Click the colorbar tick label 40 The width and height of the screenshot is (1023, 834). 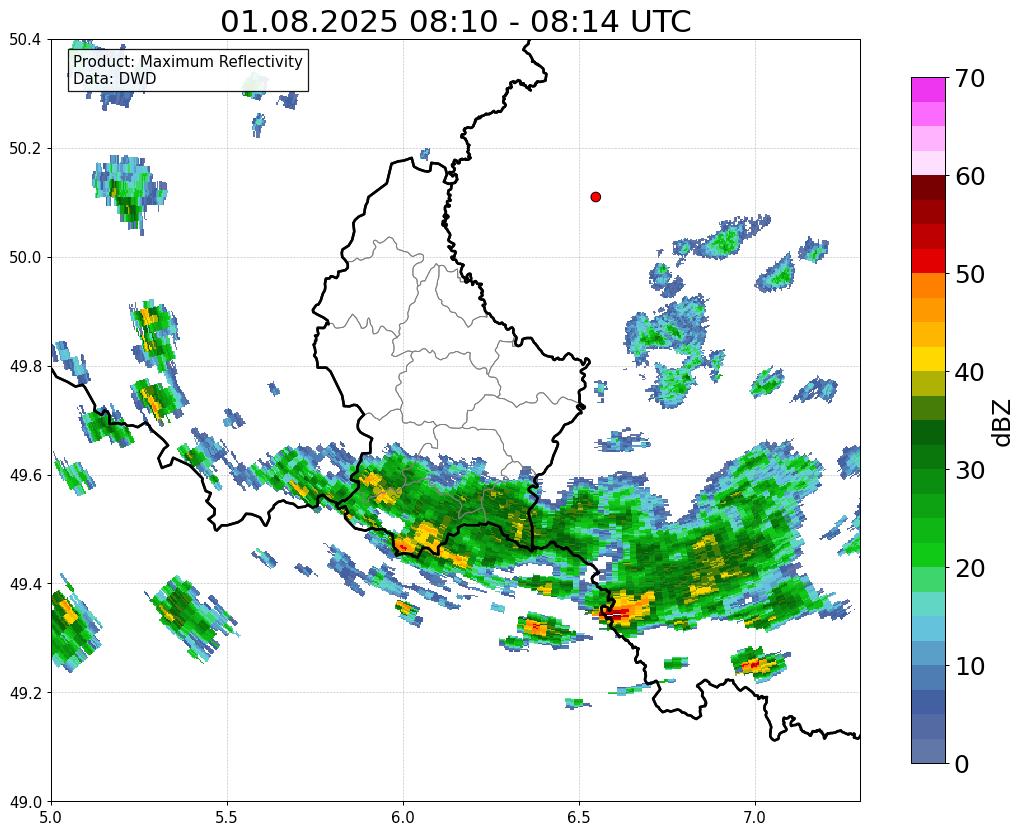click(970, 372)
